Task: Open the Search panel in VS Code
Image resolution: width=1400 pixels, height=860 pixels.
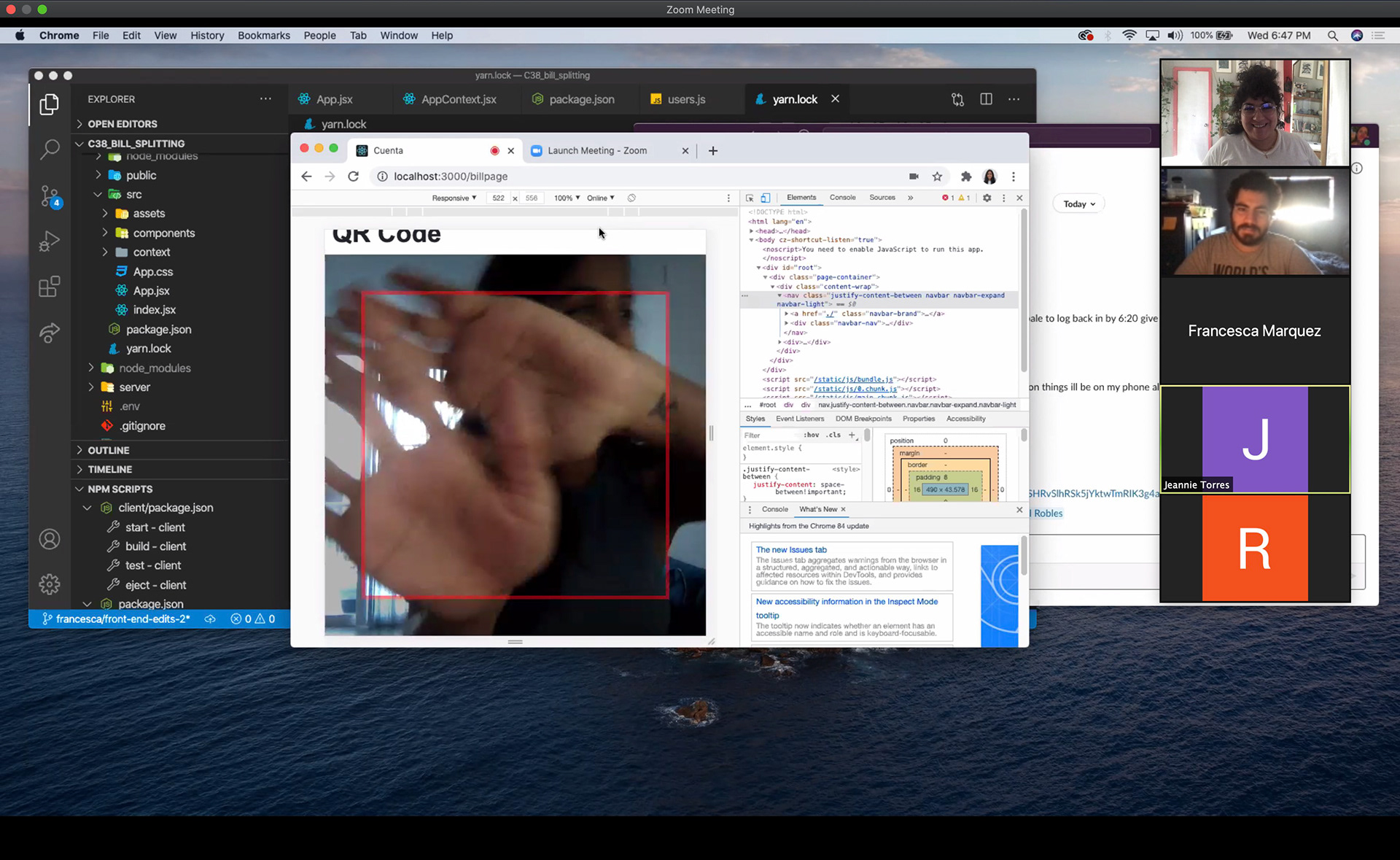Action: (49, 150)
